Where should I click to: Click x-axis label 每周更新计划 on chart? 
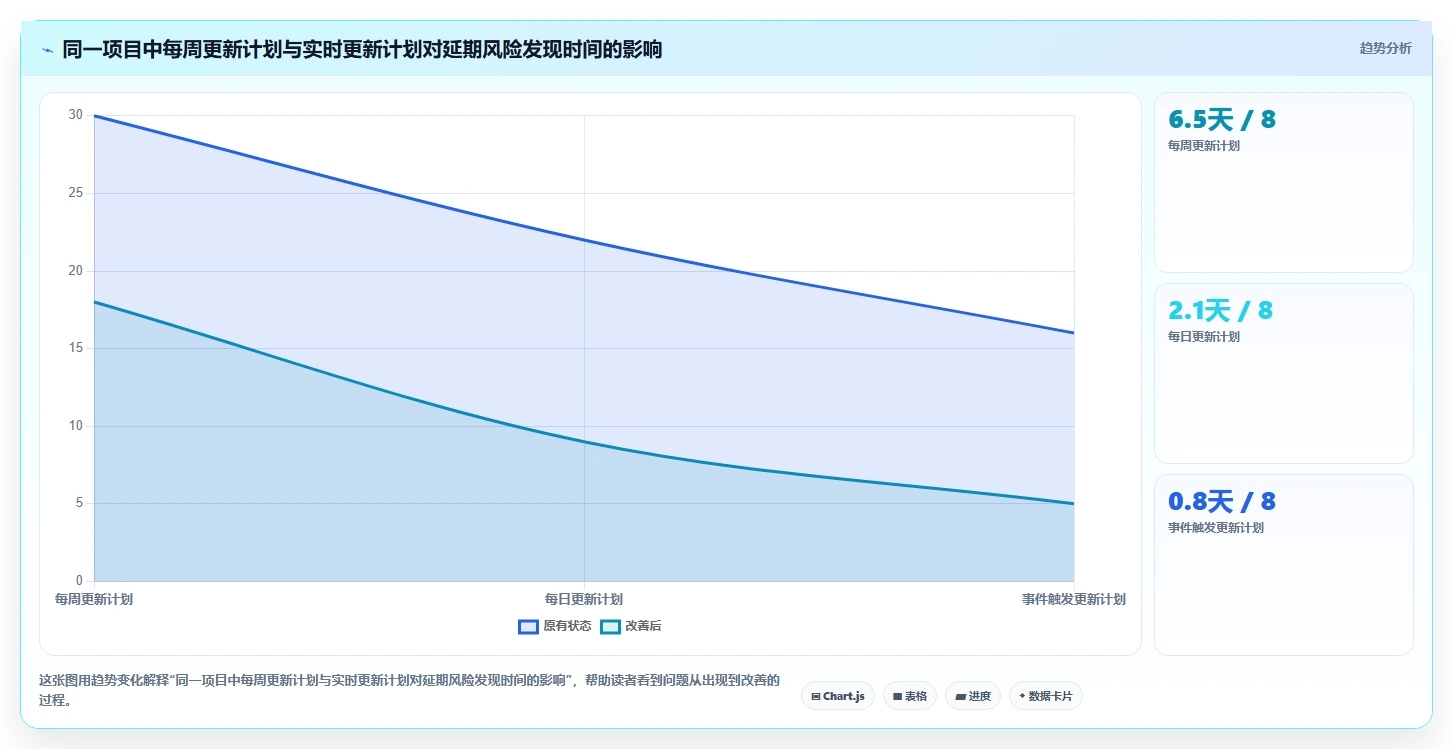pos(94,599)
